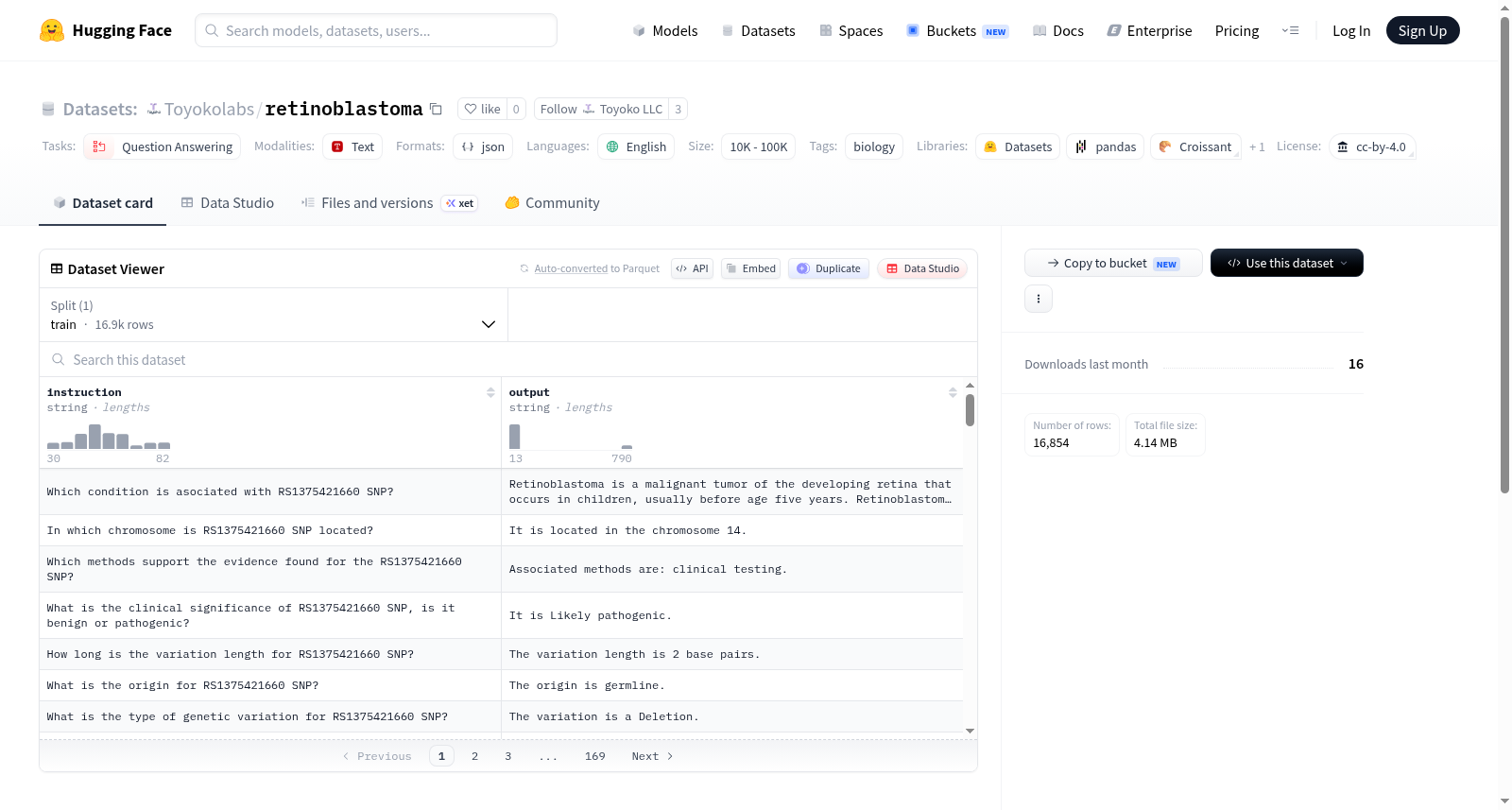Click the 10K - 100K size tag
This screenshot has height=810, width=1512.
pos(759,146)
